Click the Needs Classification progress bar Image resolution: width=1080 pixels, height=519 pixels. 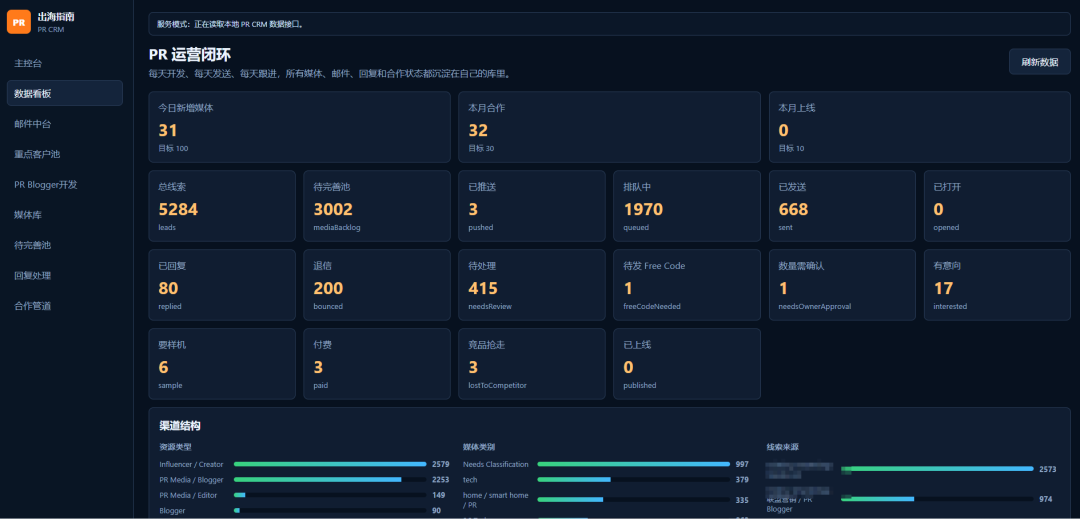coord(634,464)
